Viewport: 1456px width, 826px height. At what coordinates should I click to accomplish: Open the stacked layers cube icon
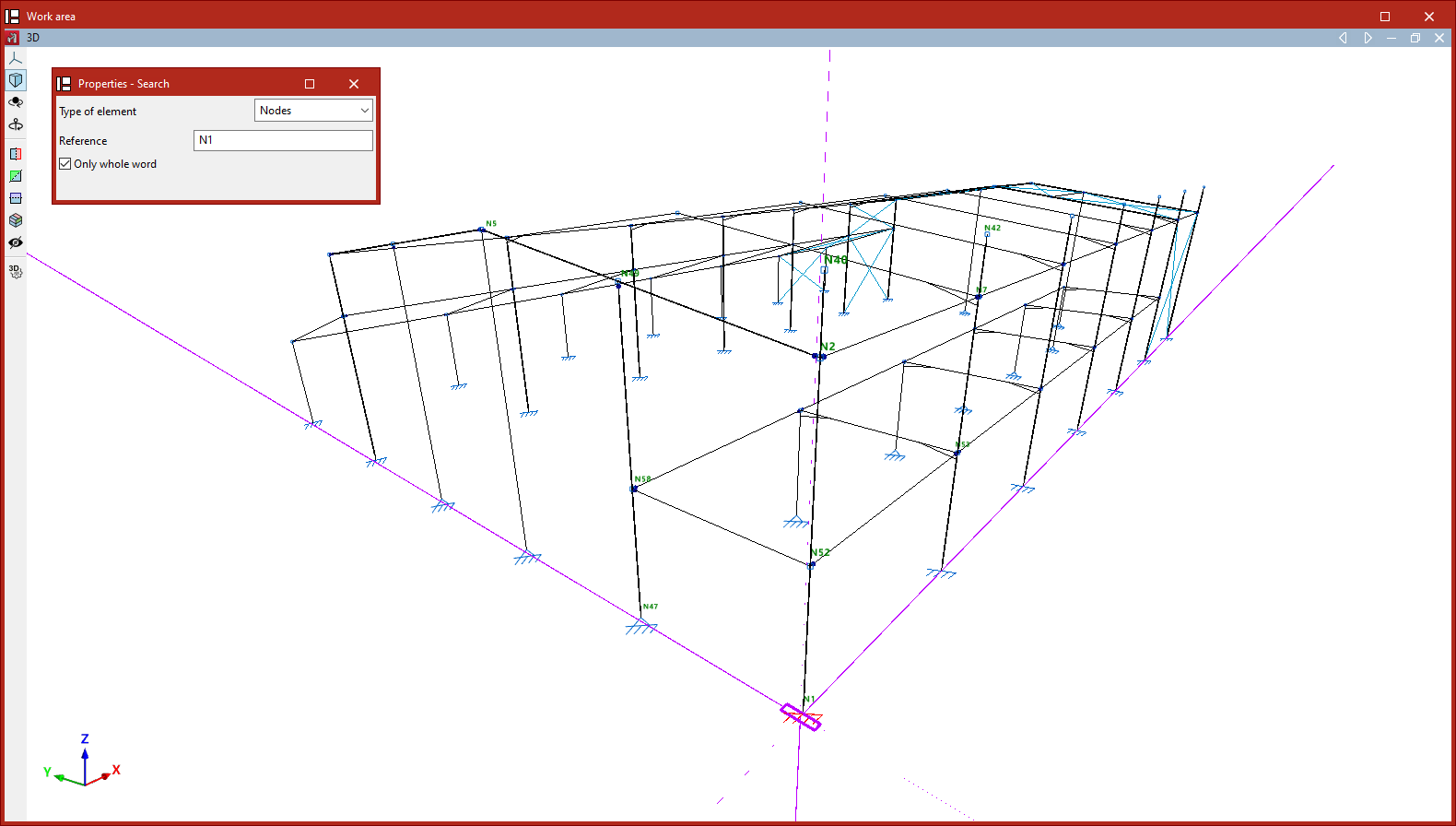point(16,220)
